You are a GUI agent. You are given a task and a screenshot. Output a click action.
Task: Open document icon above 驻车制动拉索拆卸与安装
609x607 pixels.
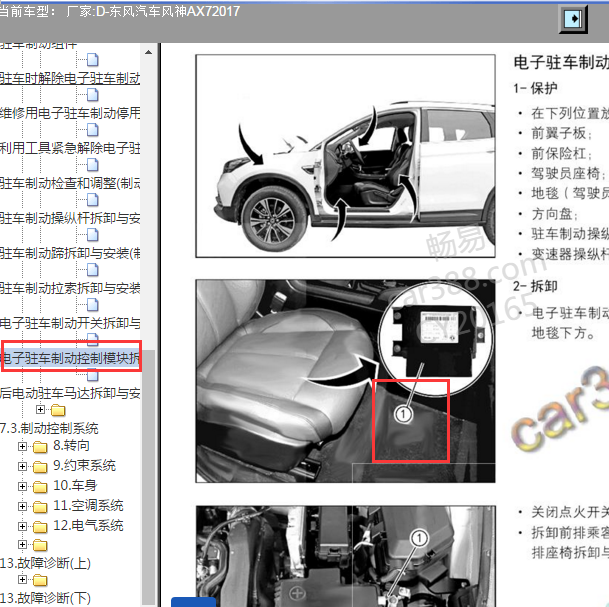92,270
